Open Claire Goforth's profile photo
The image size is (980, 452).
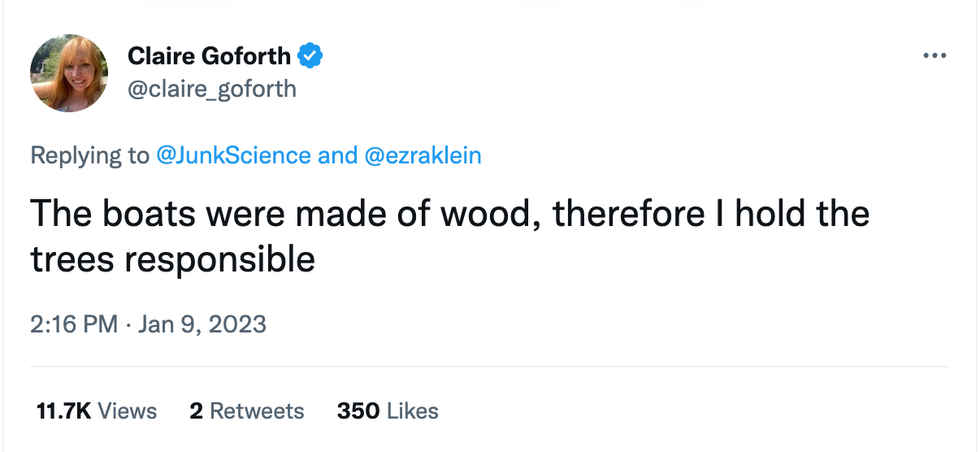70,73
